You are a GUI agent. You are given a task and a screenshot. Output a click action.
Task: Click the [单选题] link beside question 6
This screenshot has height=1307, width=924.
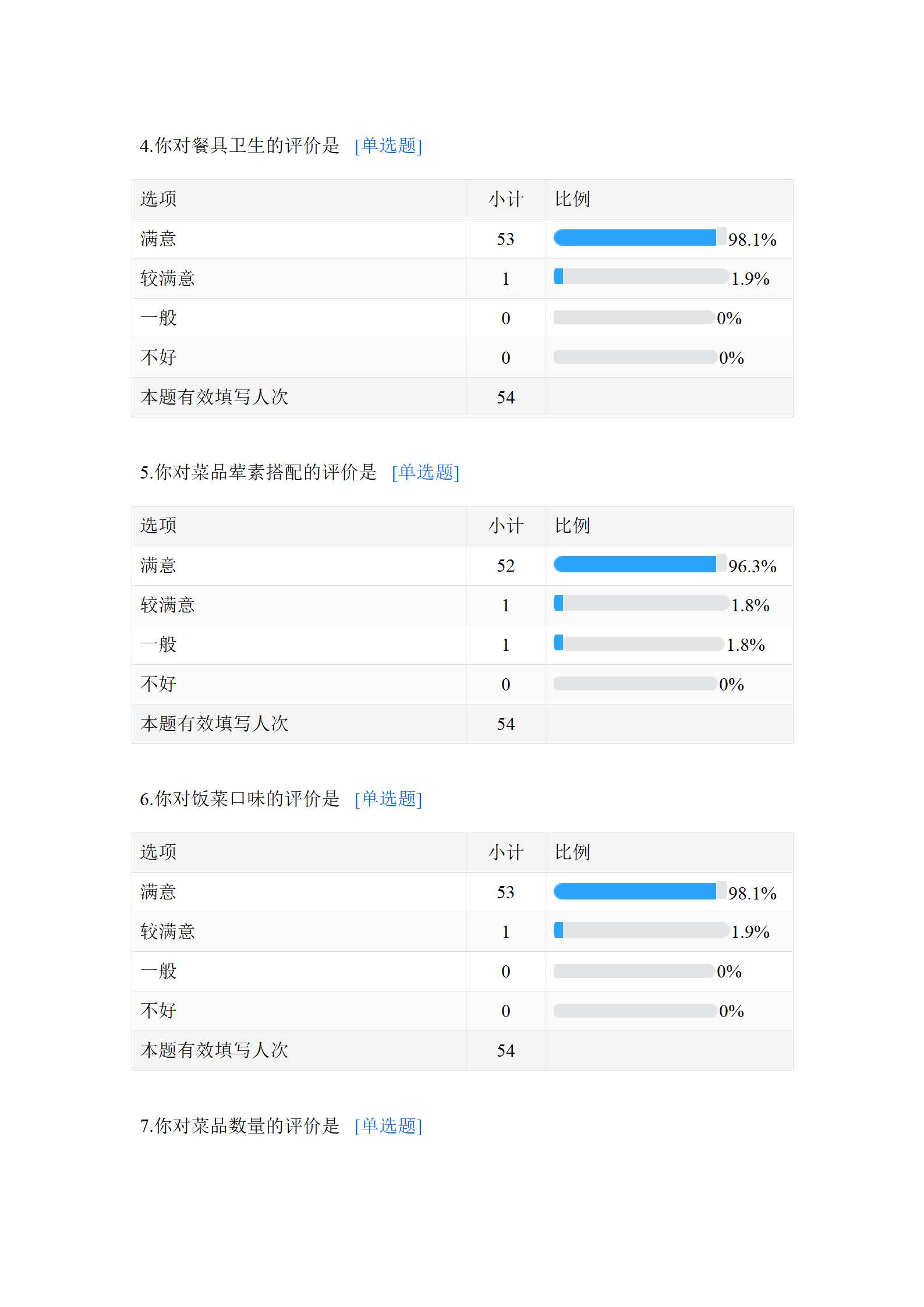pyautogui.click(x=388, y=799)
